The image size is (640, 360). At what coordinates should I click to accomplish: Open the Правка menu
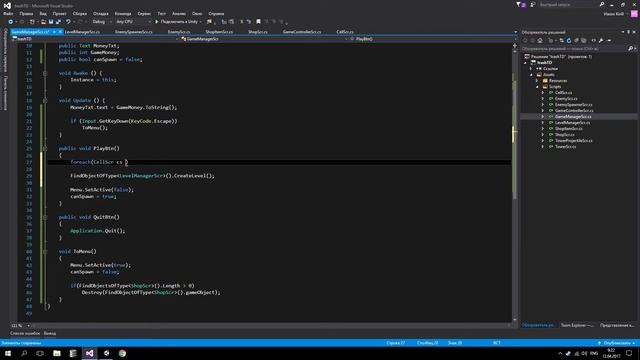(x=26, y=13)
